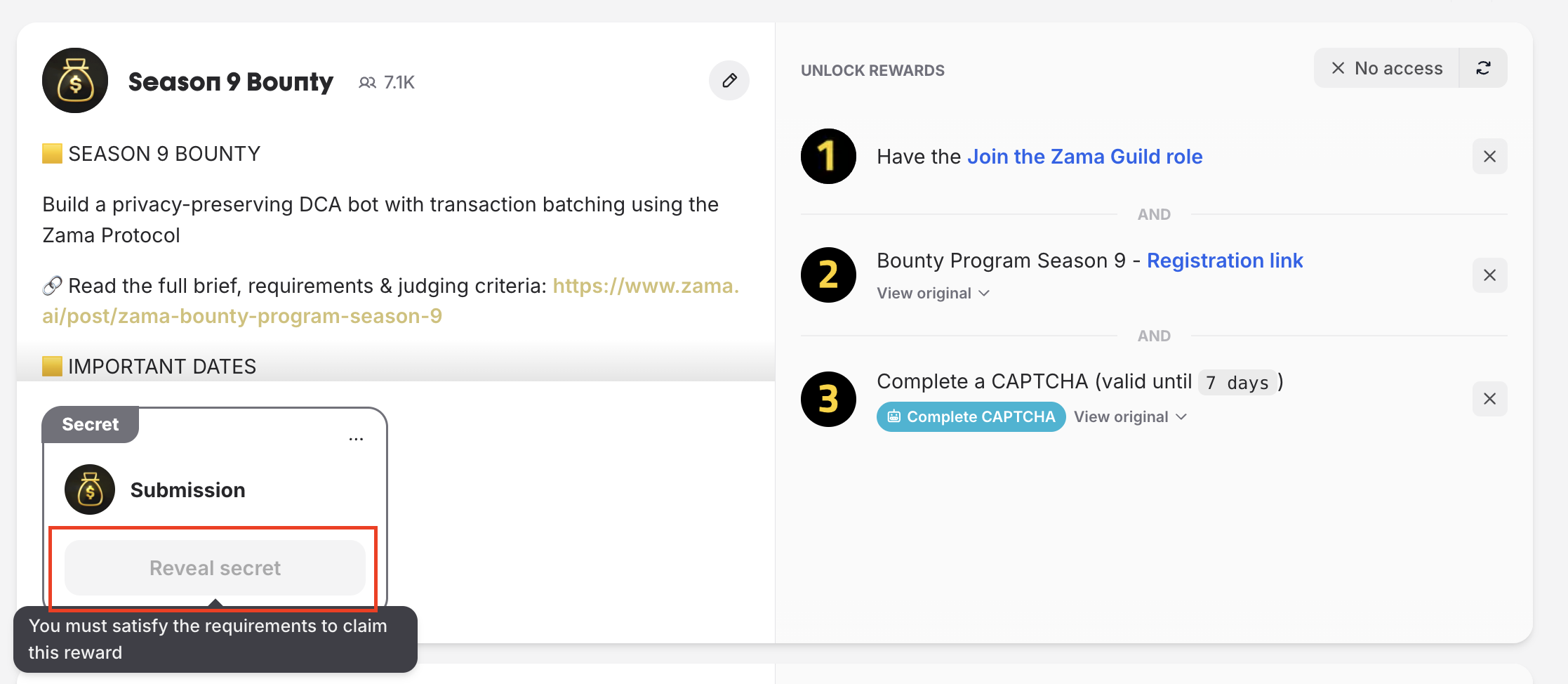Viewport: 1568px width, 684px height.
Task: Click the 7 days validity tag
Action: [1237, 383]
